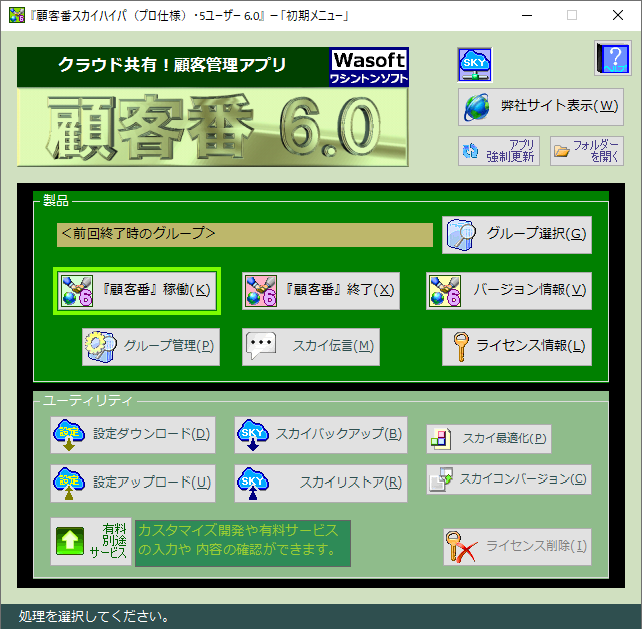Click the SKY cloud network icon
The height and width of the screenshot is (629, 642).
click(475, 65)
